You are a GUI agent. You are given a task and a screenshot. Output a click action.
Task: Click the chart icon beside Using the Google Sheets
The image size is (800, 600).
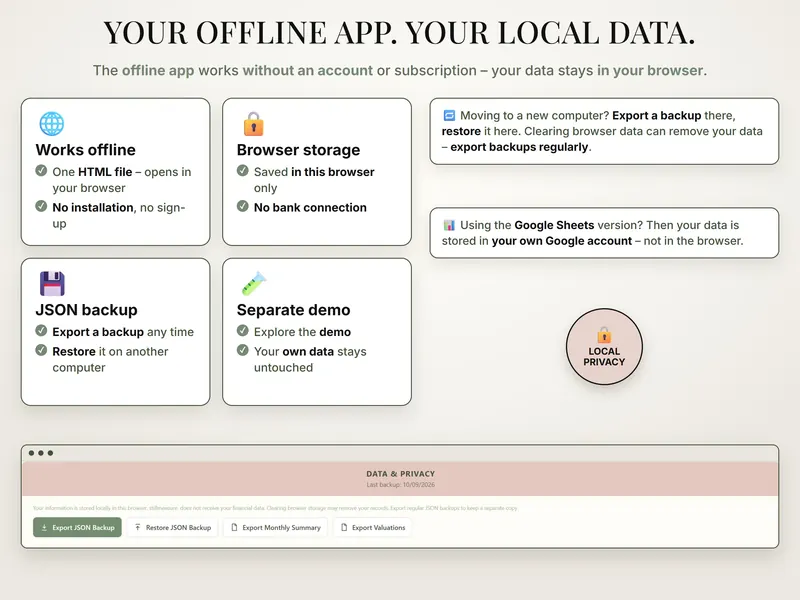449,225
